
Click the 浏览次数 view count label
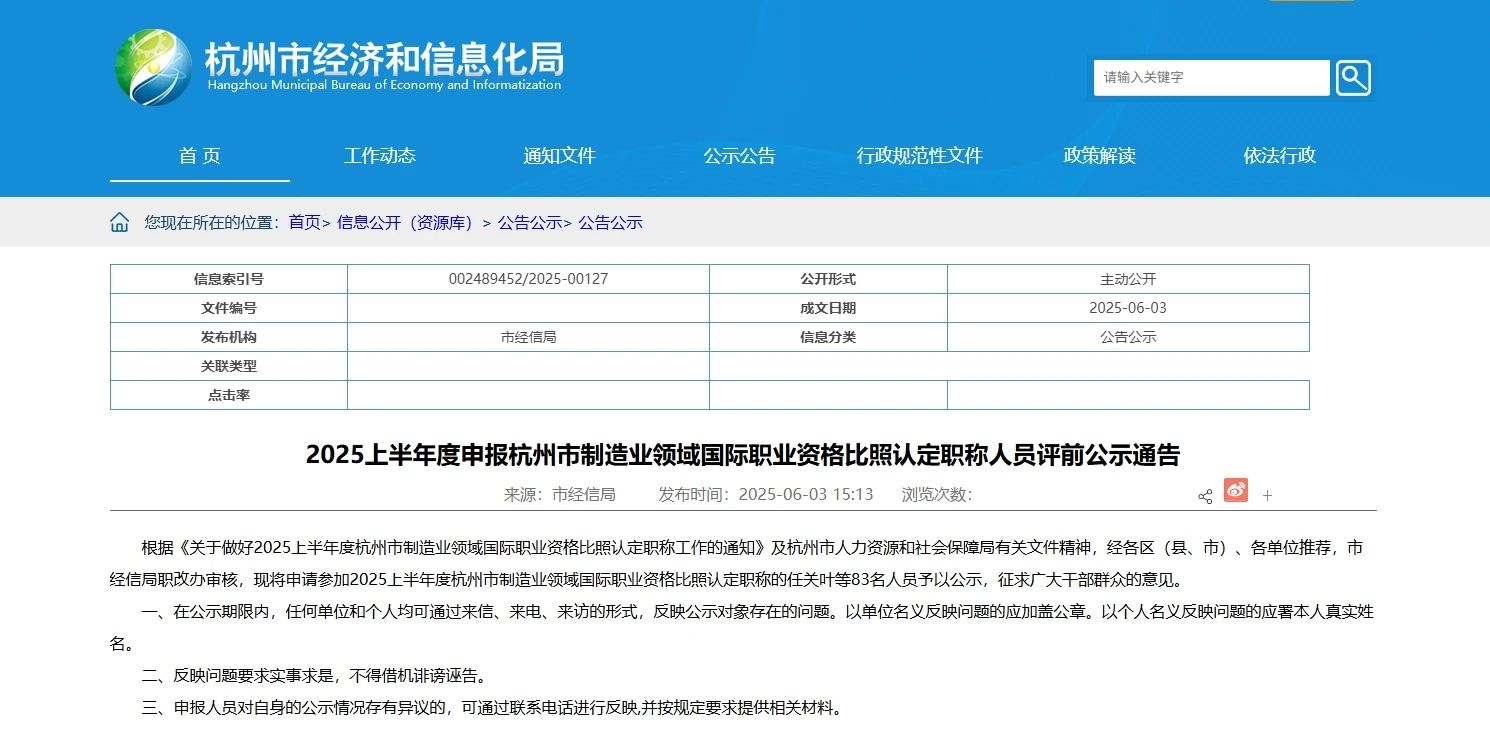coord(937,494)
